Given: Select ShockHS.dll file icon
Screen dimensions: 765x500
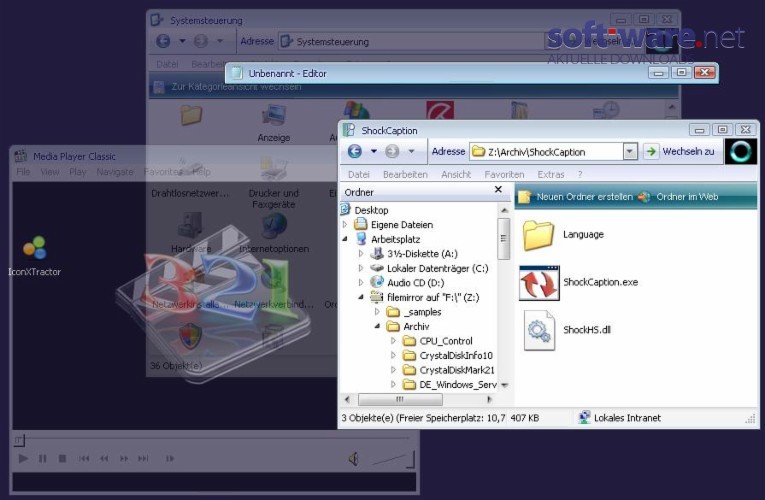Looking at the screenshot, I should [x=539, y=330].
